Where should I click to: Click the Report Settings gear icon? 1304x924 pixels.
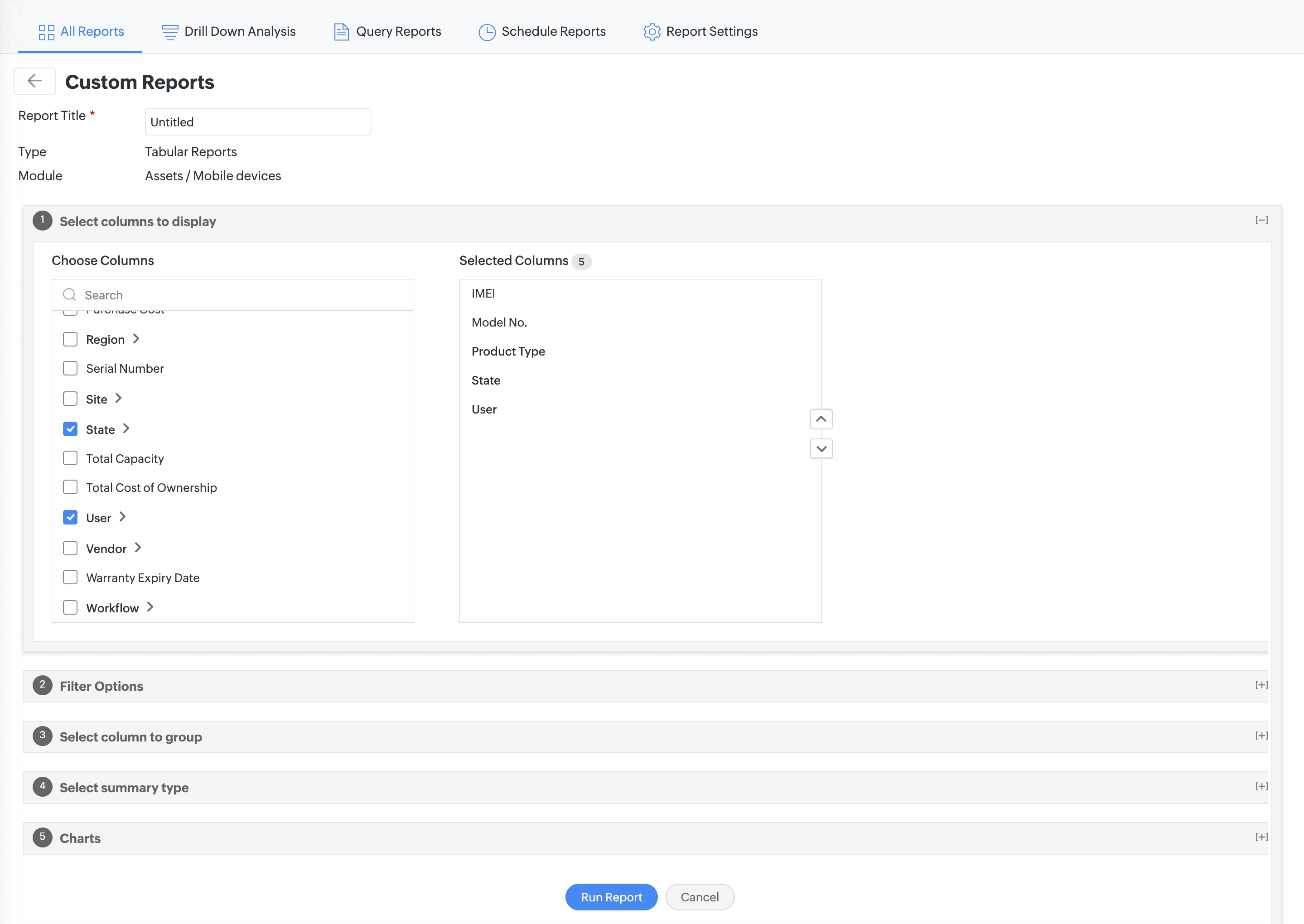coord(652,32)
